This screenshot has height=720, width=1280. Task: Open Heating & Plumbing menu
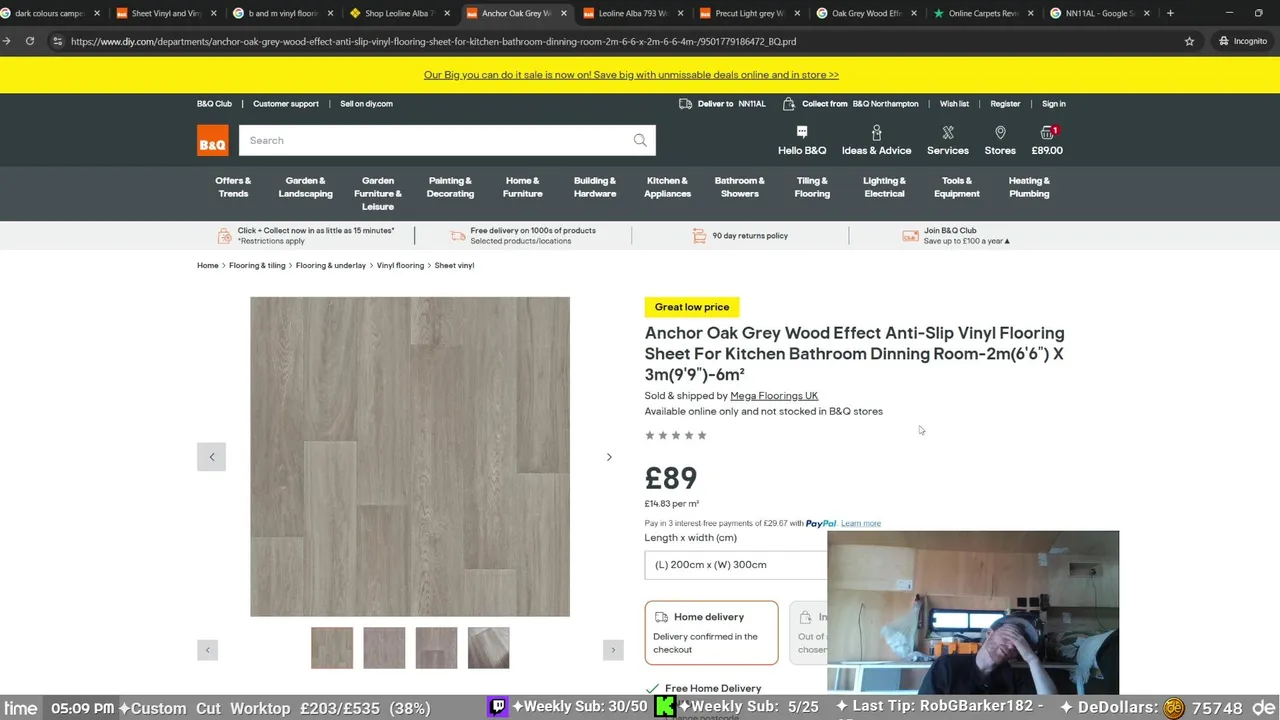1029,187
